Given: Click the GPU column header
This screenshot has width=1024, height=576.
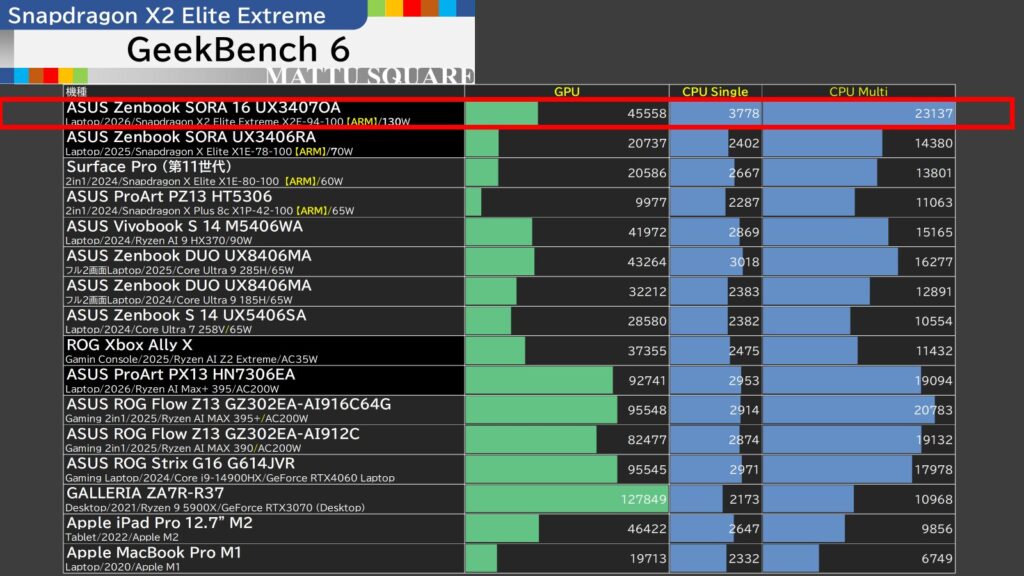Looking at the screenshot, I should pyautogui.click(x=566, y=91).
